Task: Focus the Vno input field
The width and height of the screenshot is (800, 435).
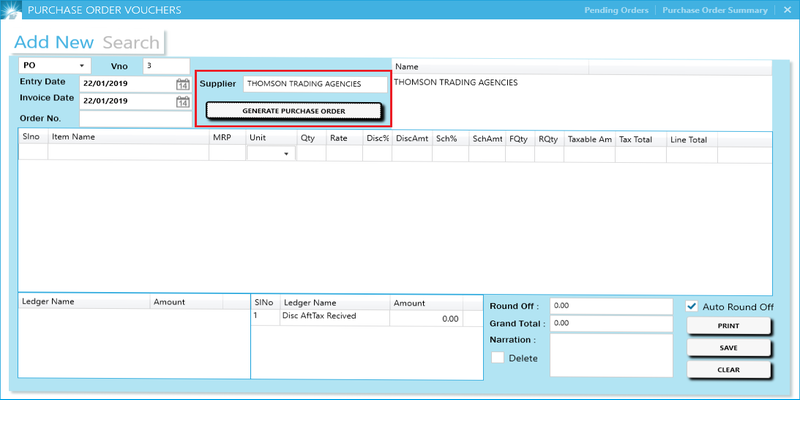Action: [166, 66]
